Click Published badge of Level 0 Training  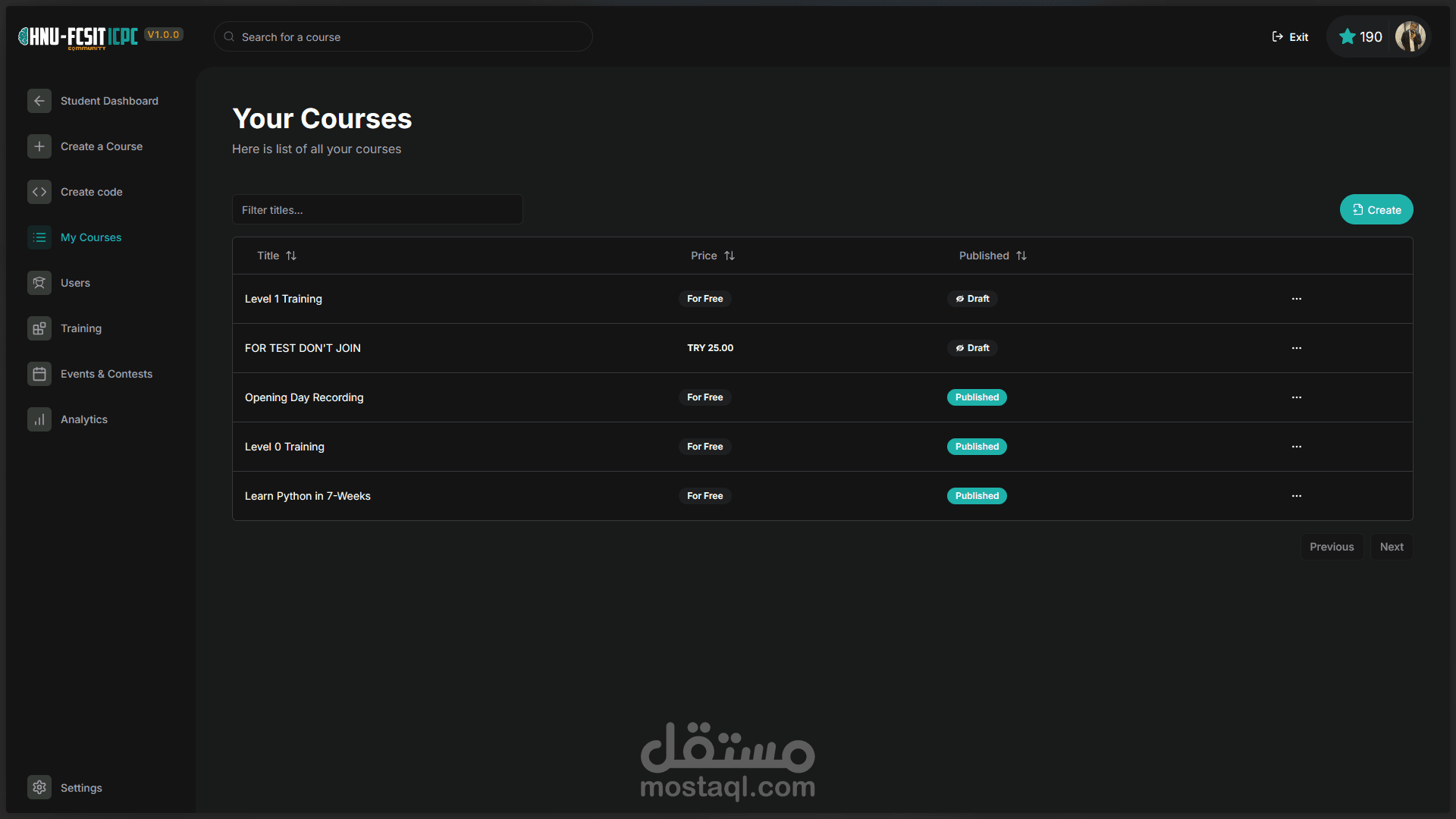click(977, 447)
